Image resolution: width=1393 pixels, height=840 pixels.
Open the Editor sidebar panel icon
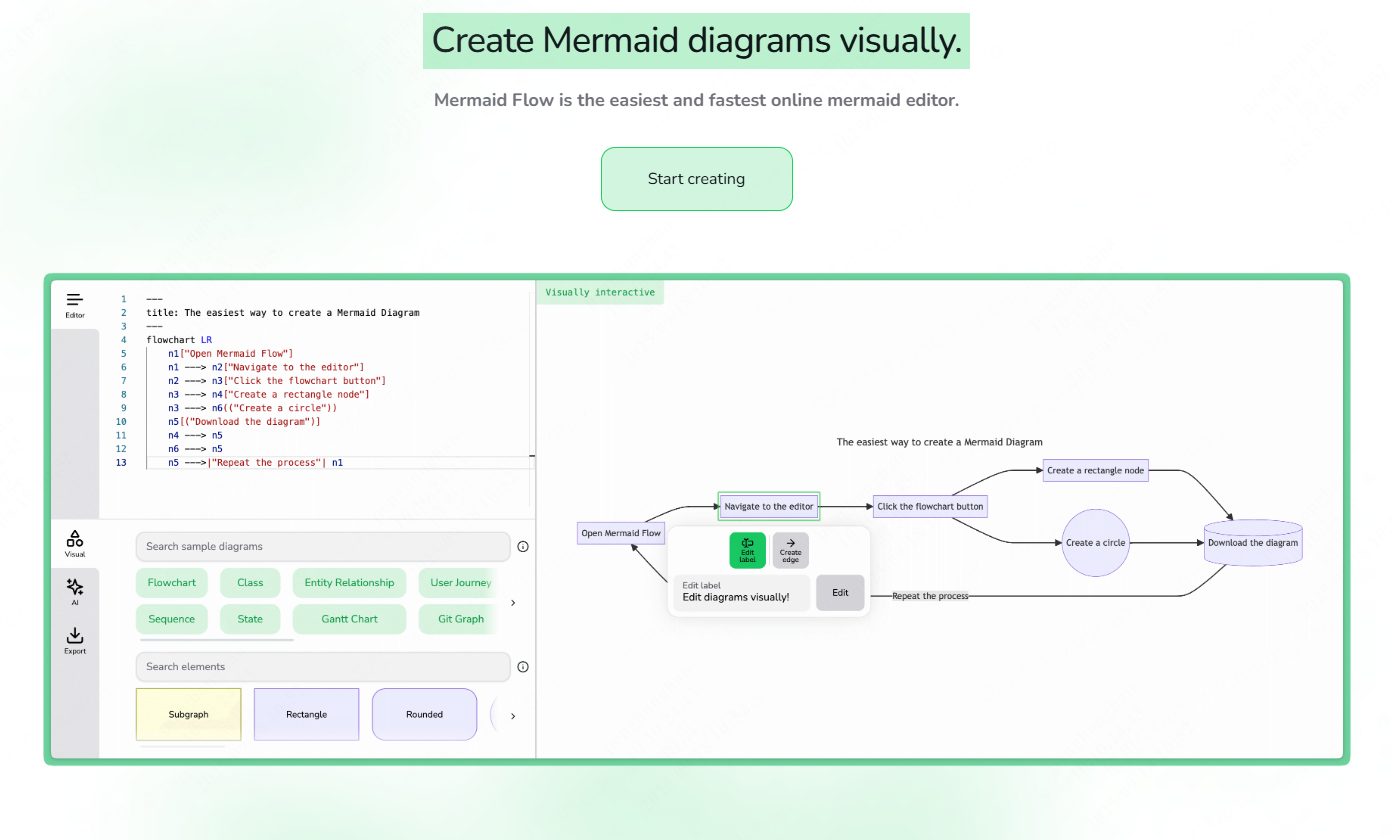click(75, 305)
